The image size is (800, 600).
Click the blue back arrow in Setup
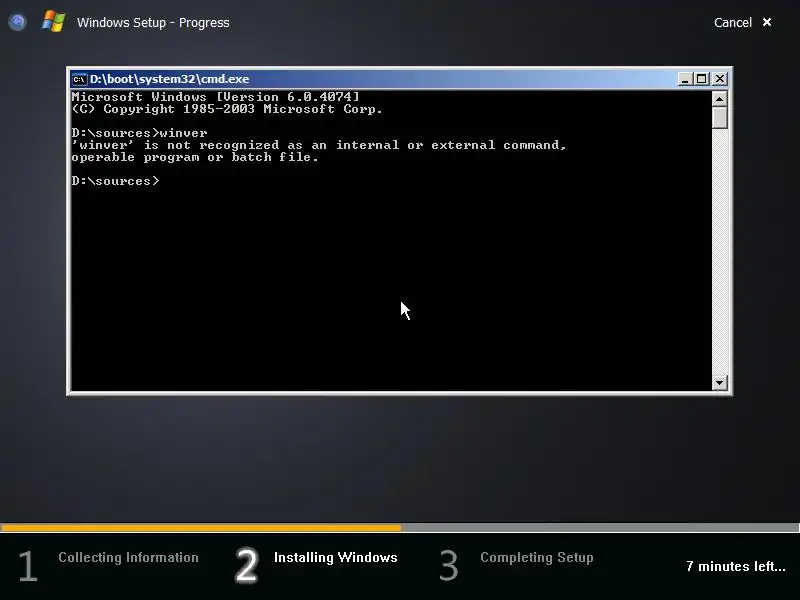17,22
